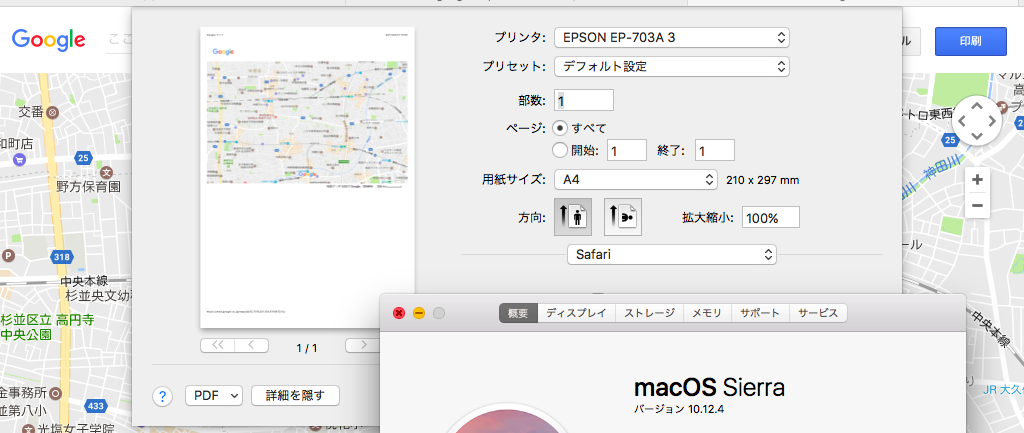Select the すべて pages radio button
Viewport: 1024px width, 433px height.
coord(560,127)
